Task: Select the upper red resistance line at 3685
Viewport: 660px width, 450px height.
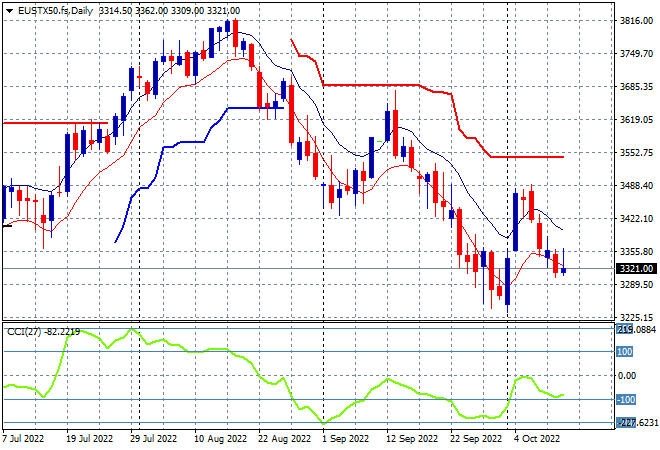Action: click(370, 85)
